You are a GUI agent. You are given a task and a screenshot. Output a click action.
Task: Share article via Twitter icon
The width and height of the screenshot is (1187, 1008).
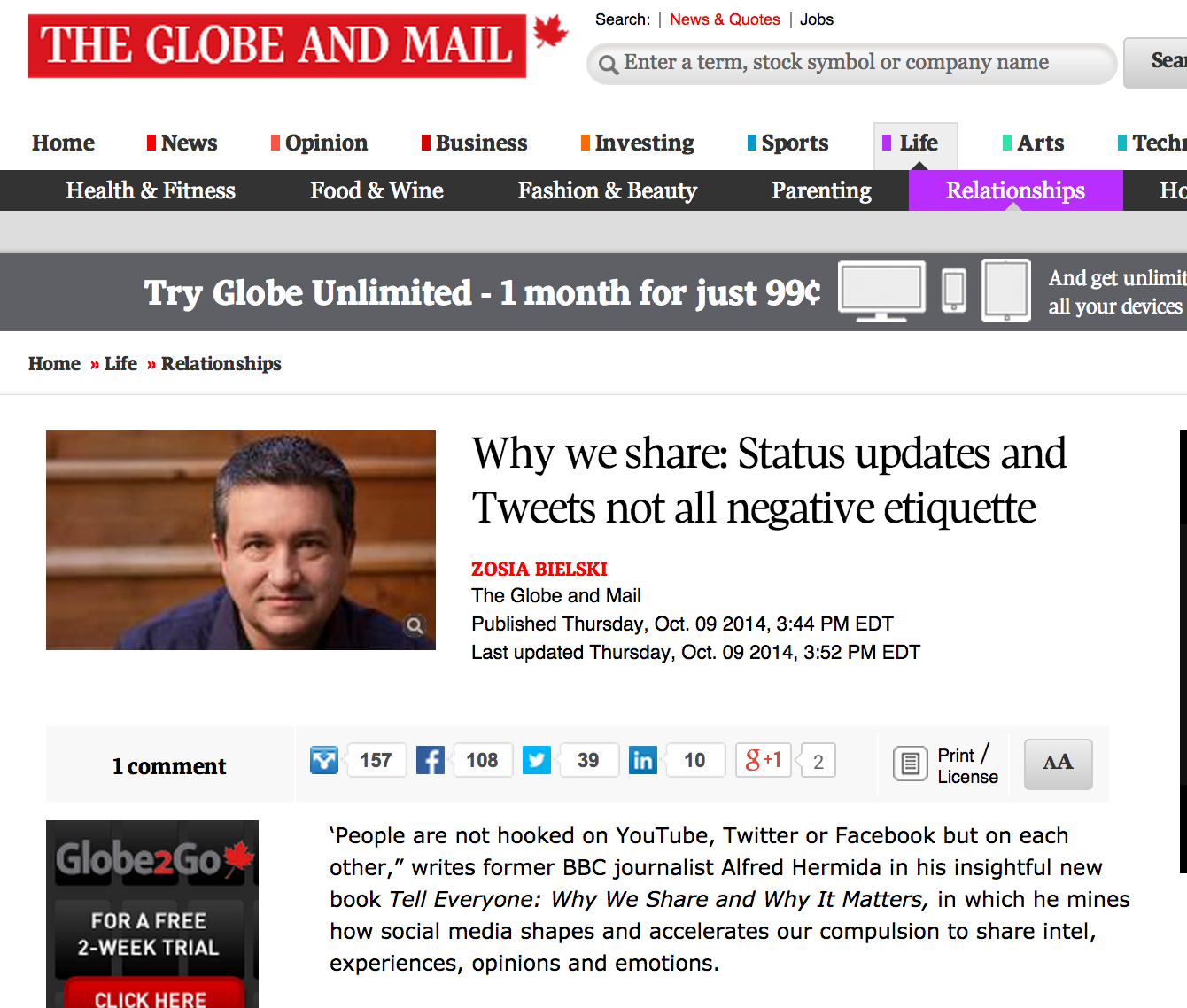[x=537, y=760]
